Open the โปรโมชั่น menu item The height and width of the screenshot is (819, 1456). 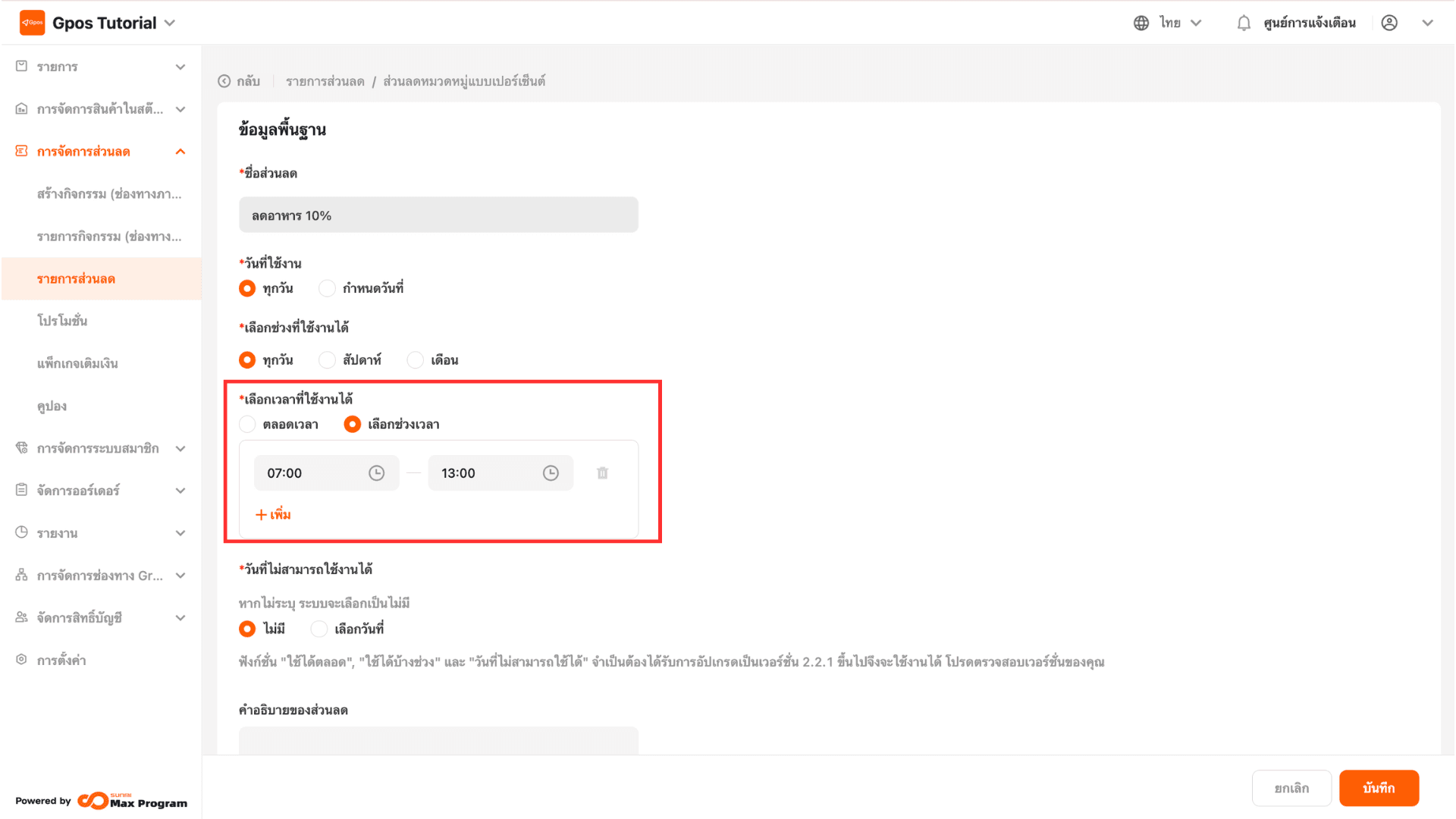[62, 321]
